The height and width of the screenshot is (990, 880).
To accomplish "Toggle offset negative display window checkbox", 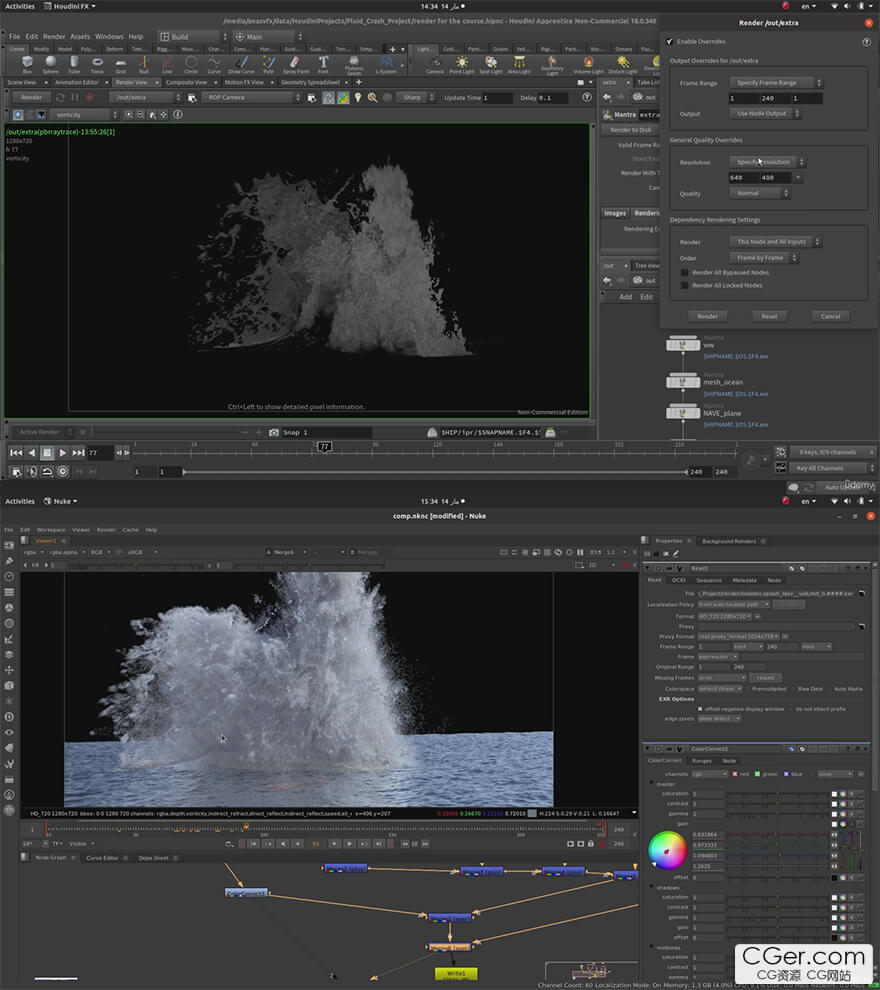I will tap(700, 709).
